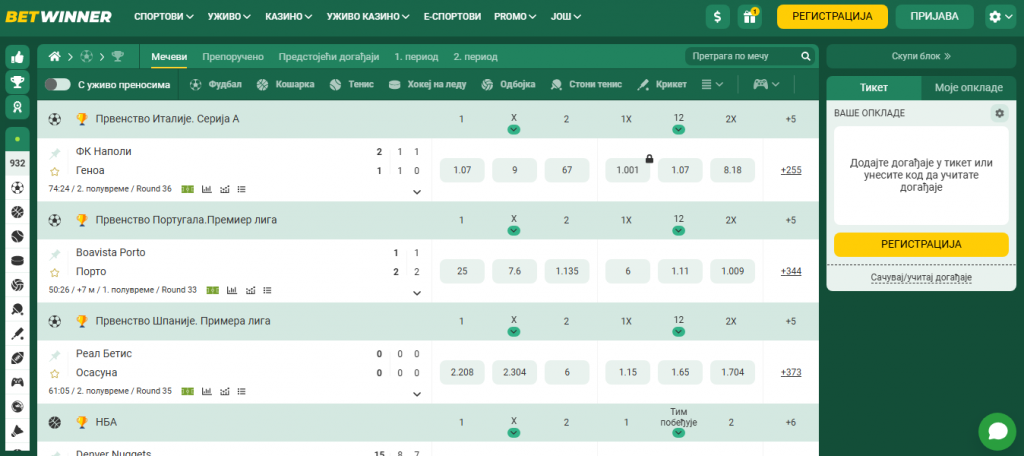
Task: Filter by Хокеј на леду
Action: (427, 84)
